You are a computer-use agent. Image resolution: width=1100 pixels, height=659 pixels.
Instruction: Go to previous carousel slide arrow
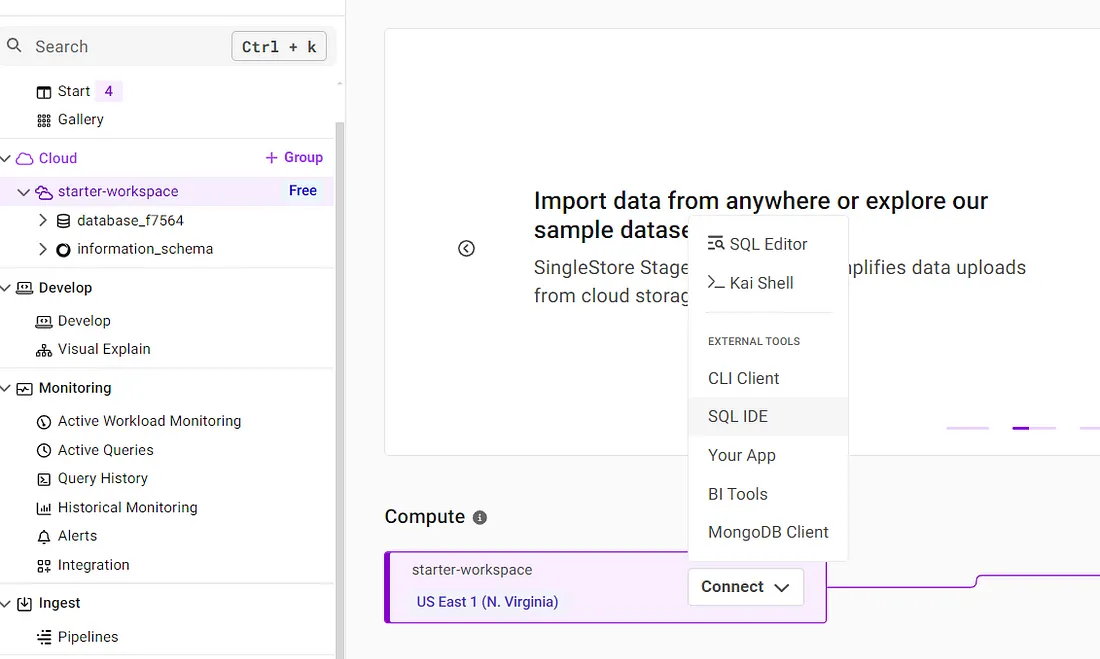coord(467,248)
